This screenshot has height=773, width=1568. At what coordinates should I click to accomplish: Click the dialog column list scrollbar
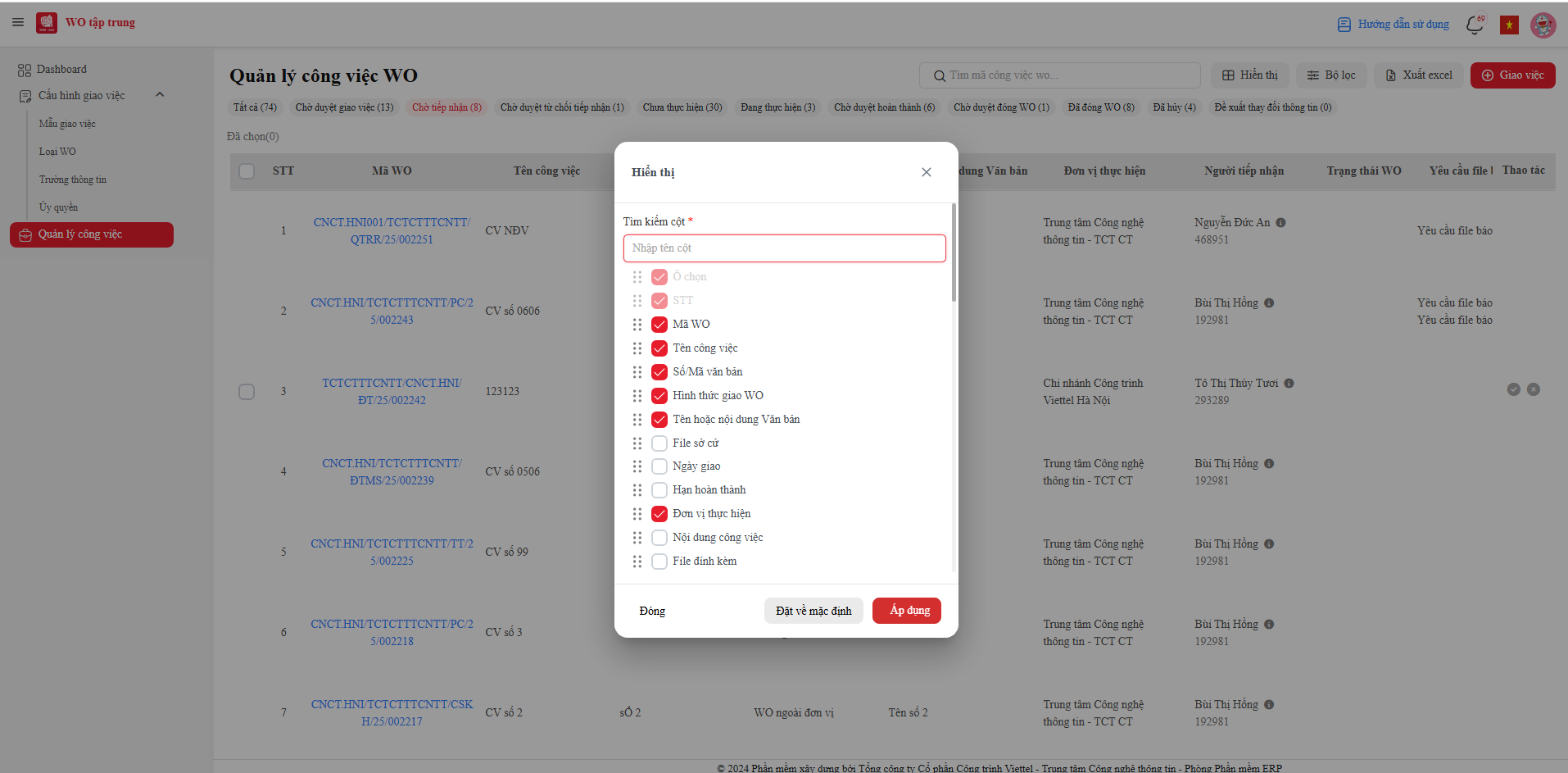pyautogui.click(x=954, y=252)
